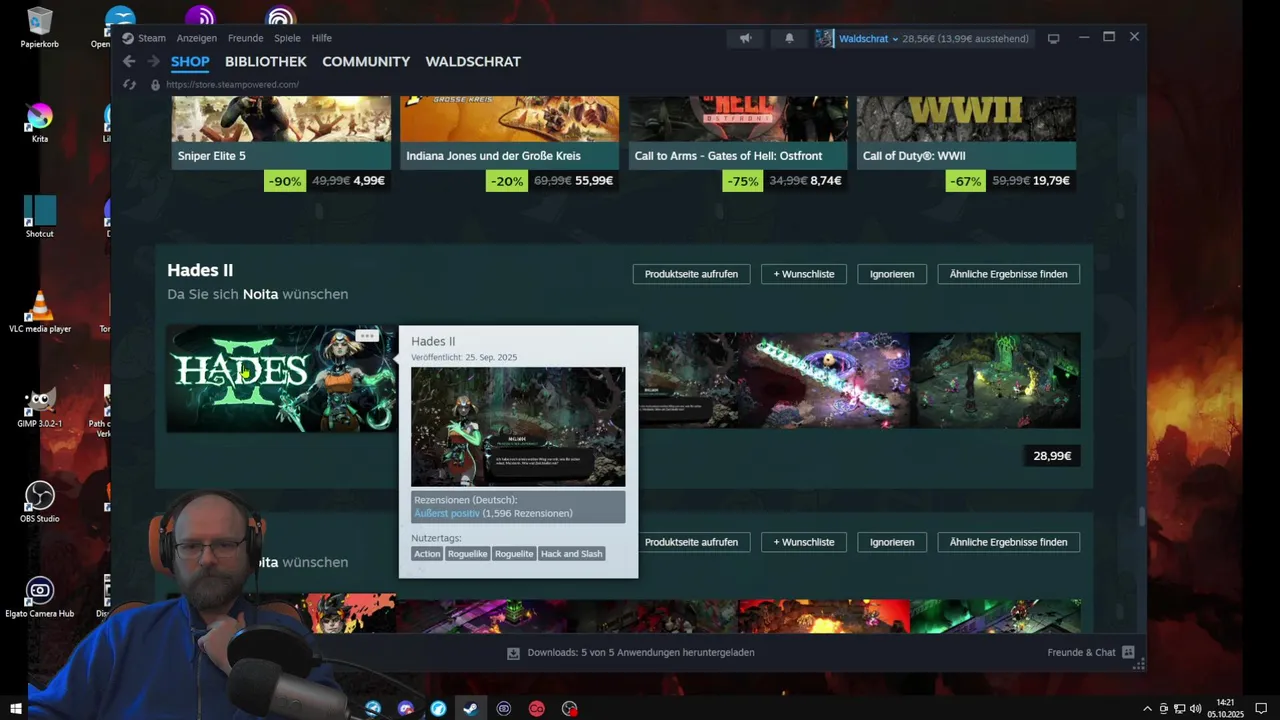Click Produktseite aufrufen for Hades II
This screenshot has width=1280, height=720.
coord(691,274)
